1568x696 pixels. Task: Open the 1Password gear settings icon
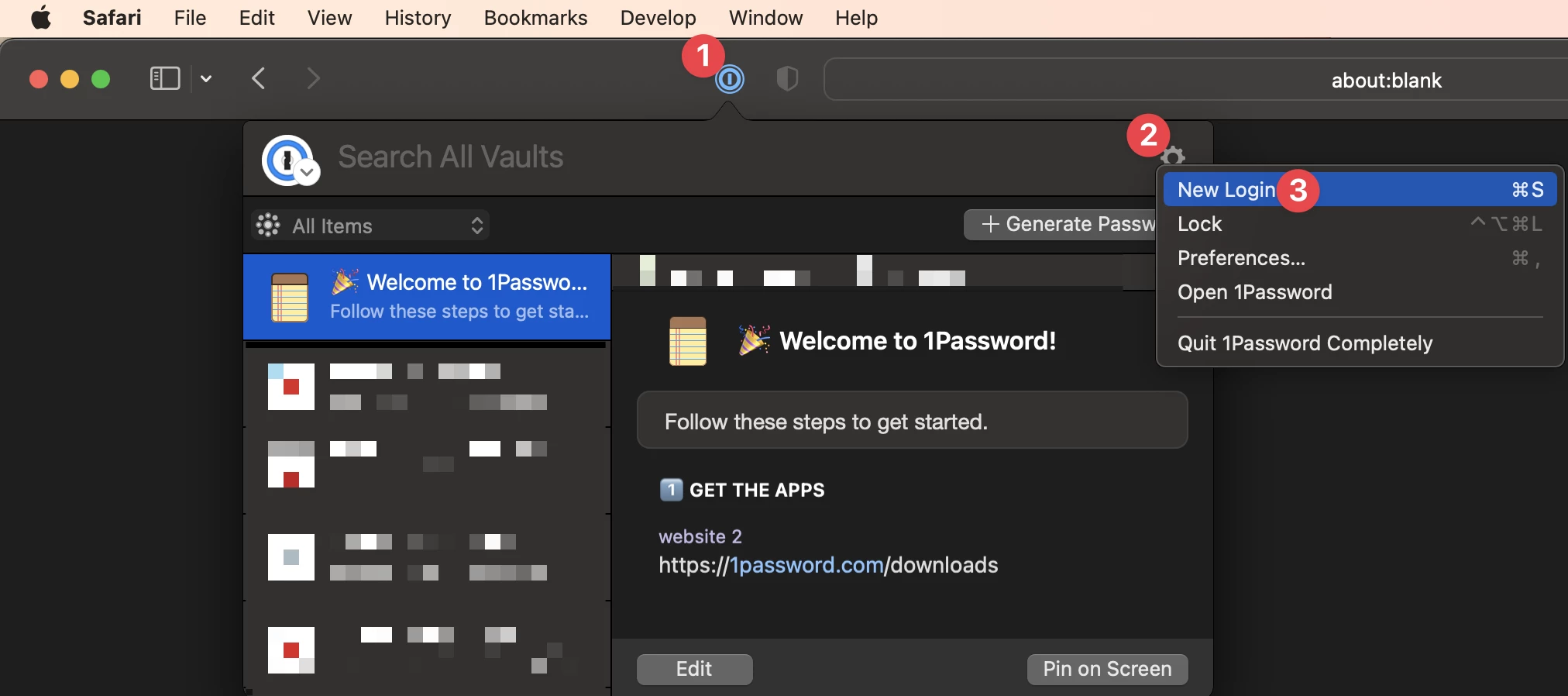click(x=1173, y=156)
